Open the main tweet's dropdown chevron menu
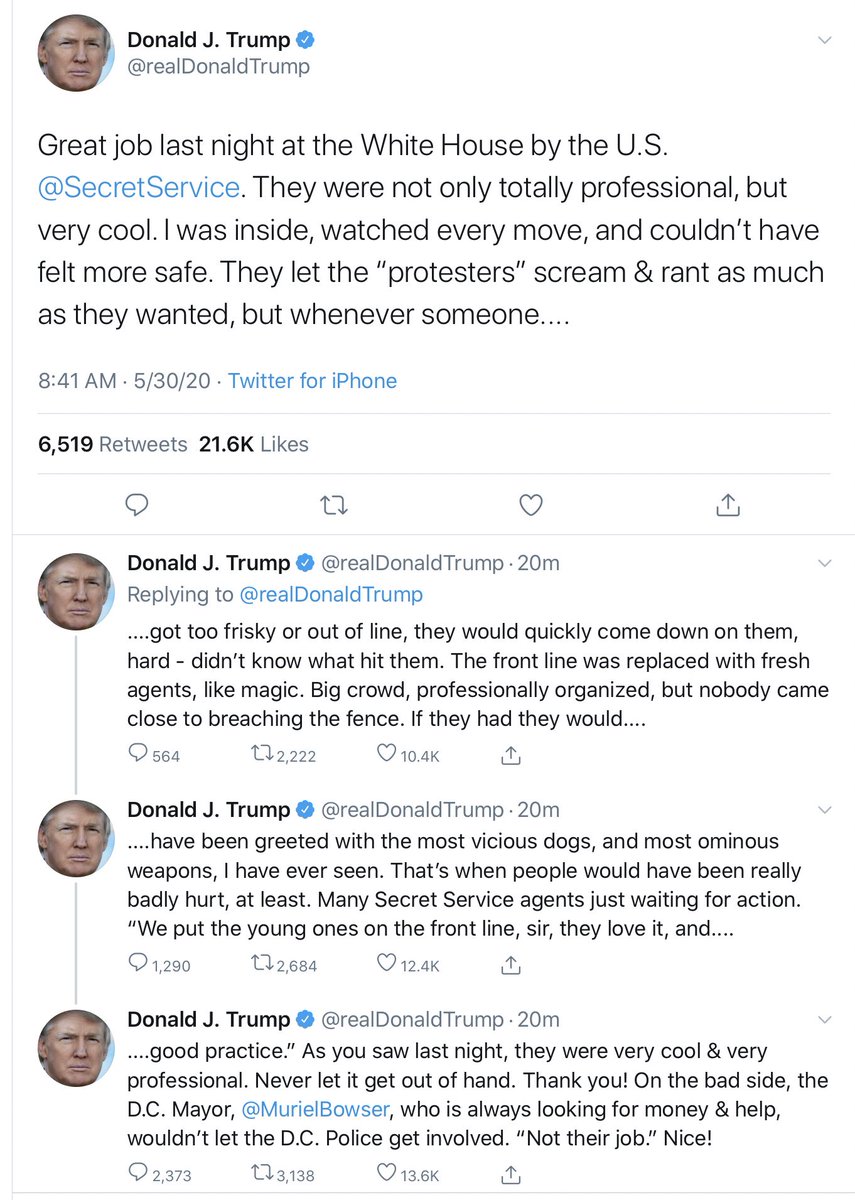855x1200 pixels. 824,41
